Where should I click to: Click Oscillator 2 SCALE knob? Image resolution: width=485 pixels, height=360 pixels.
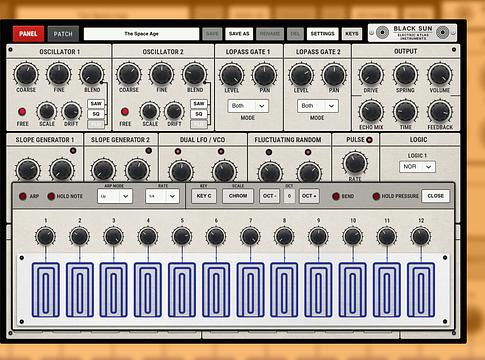[x=150, y=111]
